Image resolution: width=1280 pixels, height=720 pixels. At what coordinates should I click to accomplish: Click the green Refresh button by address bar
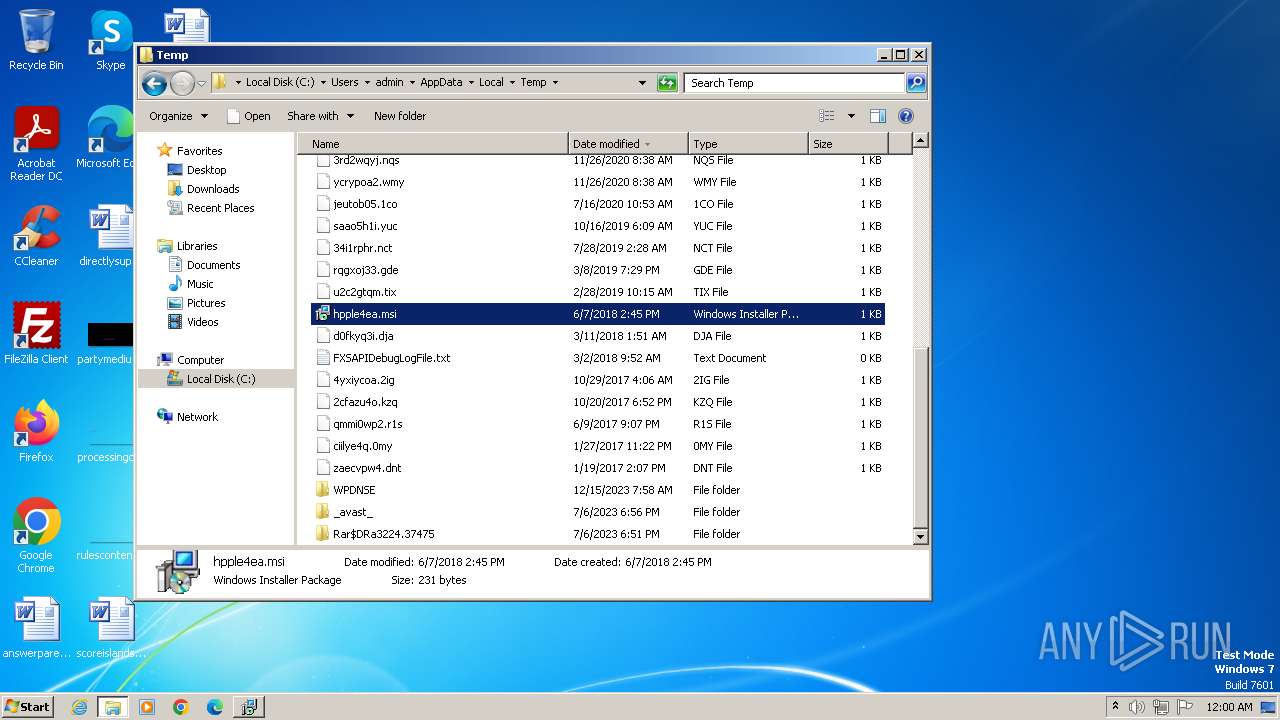click(667, 83)
